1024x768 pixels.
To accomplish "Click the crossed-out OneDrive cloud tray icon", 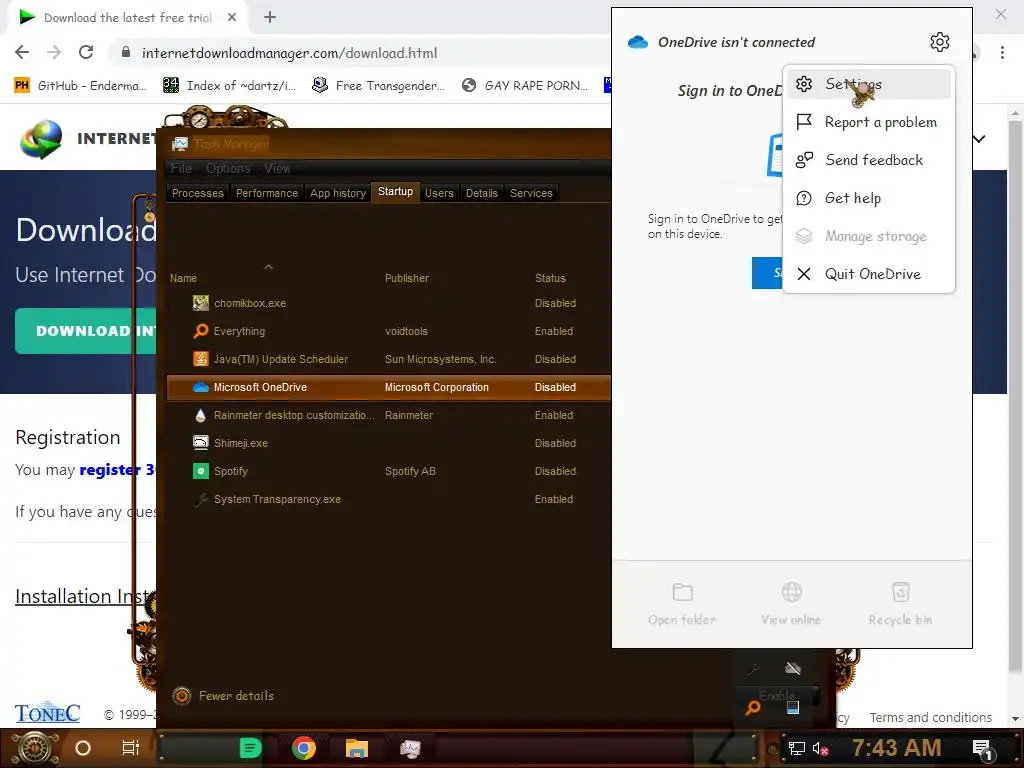I will tap(793, 668).
